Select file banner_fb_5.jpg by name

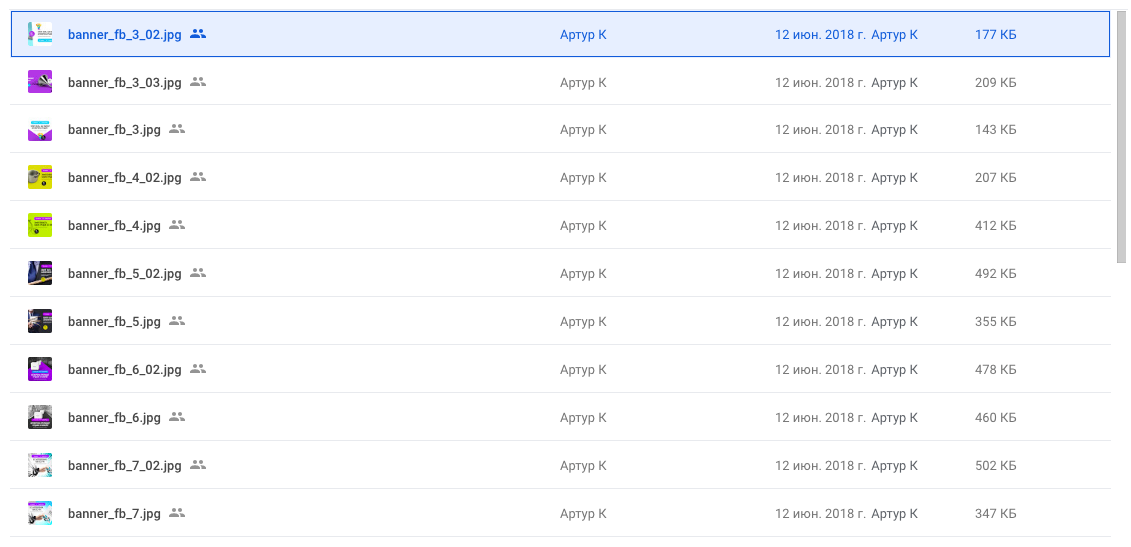pyautogui.click(x=114, y=322)
